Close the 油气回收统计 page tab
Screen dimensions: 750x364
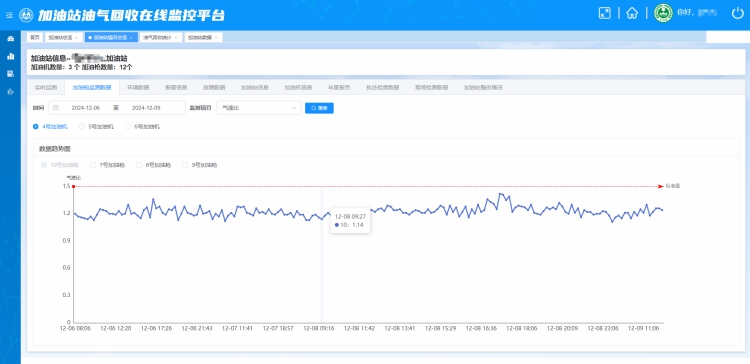click(176, 37)
